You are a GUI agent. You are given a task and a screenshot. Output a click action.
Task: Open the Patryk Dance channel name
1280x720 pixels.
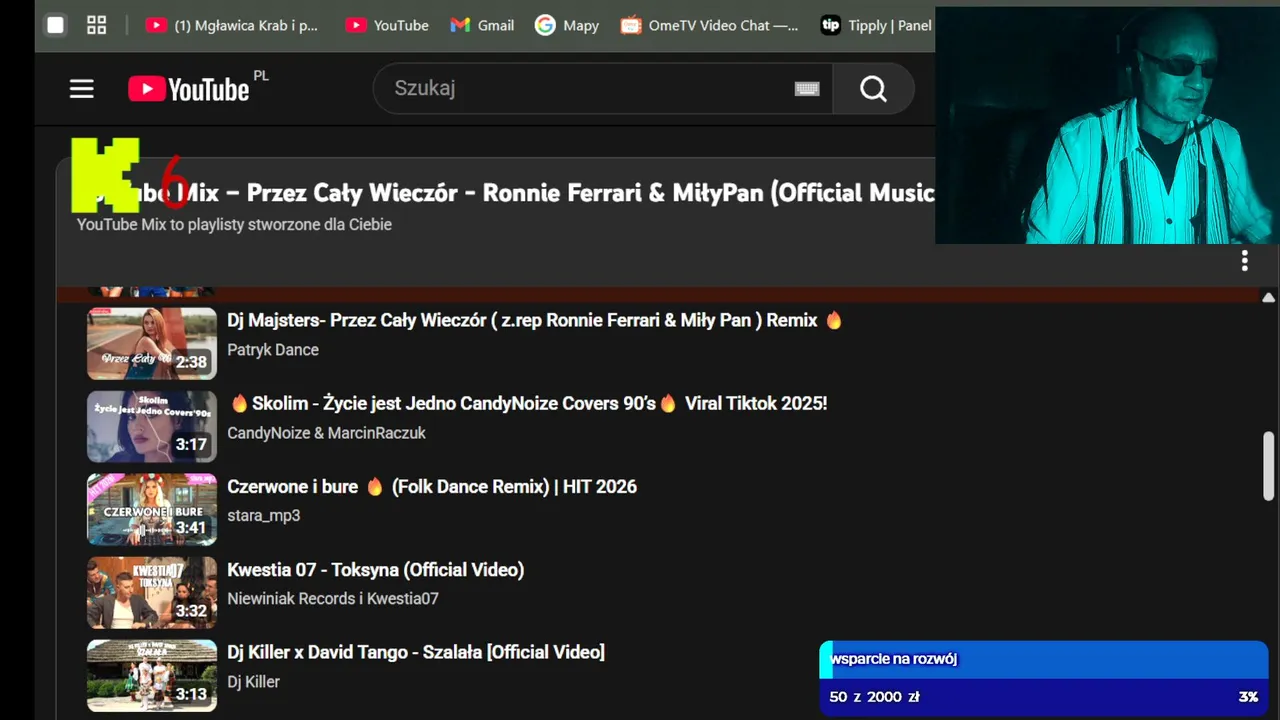pos(273,350)
